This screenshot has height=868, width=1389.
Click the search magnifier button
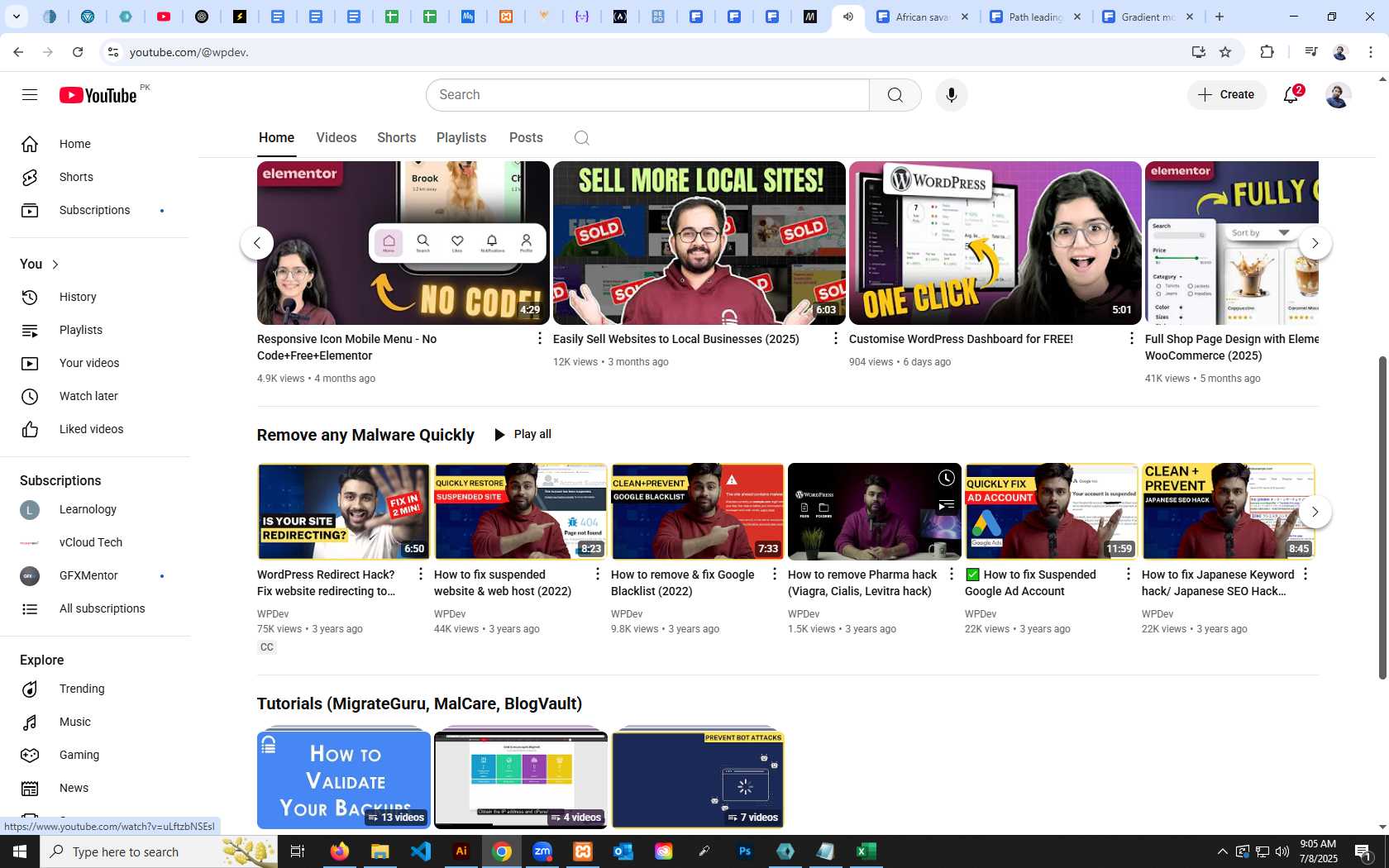(x=895, y=95)
